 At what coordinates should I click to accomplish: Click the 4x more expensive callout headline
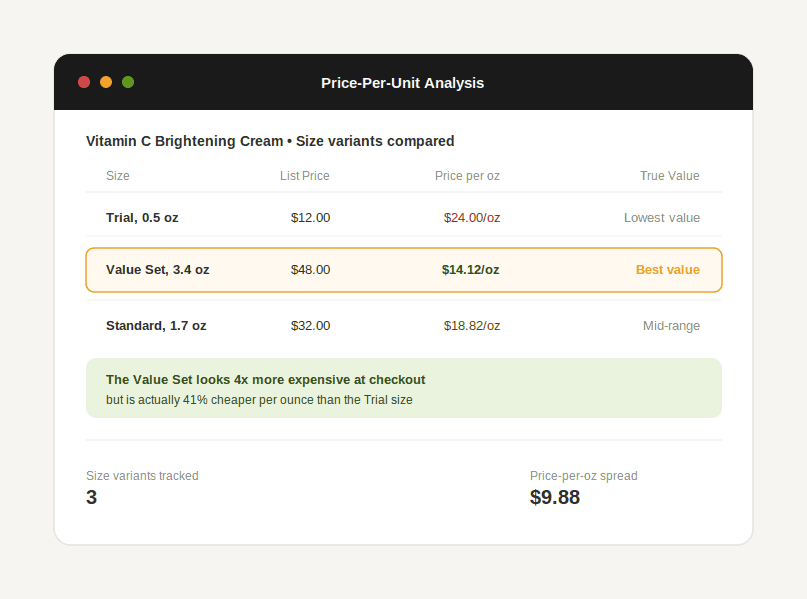(266, 380)
